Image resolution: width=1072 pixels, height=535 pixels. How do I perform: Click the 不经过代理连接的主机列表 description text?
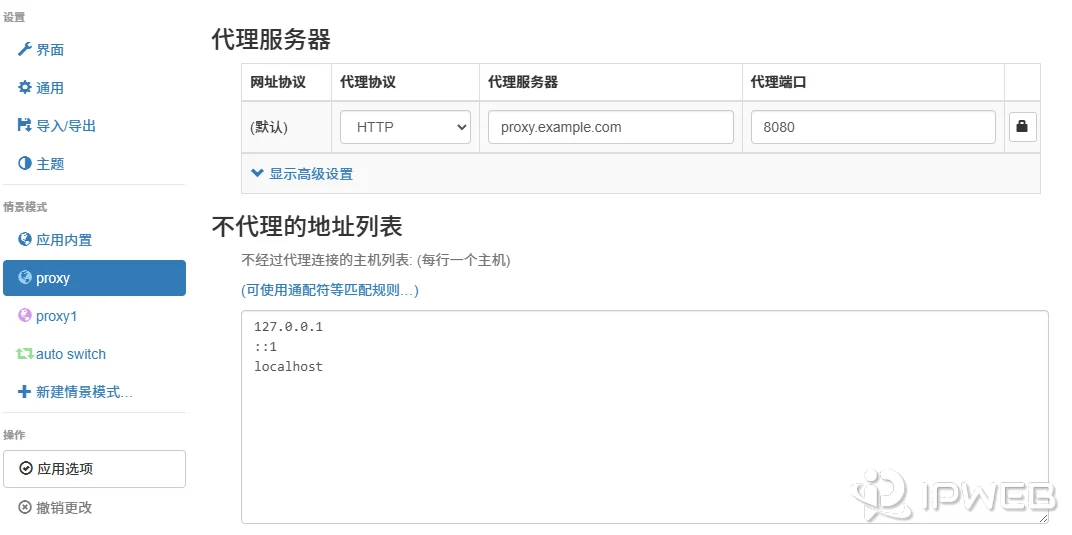pyautogui.click(x=376, y=260)
